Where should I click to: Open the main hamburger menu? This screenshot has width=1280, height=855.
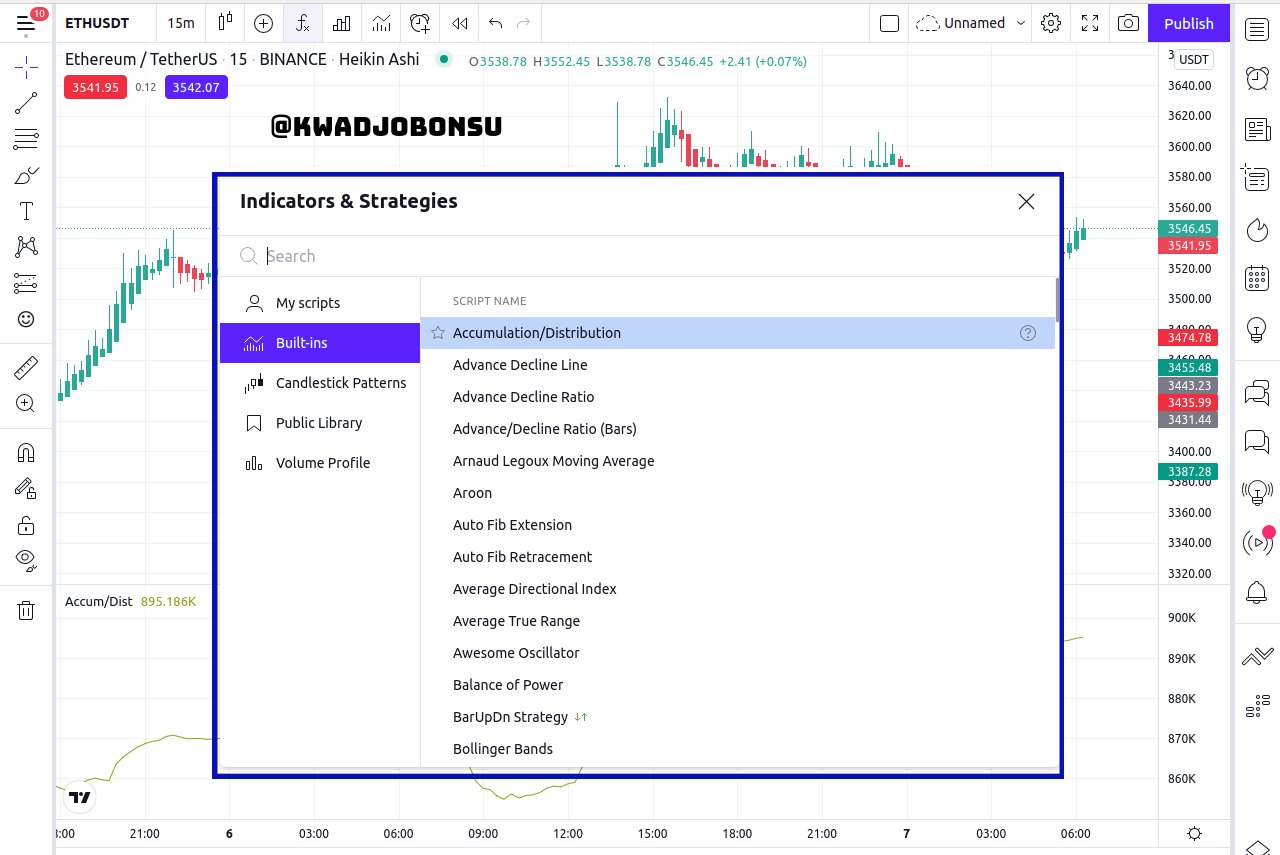(x=26, y=22)
